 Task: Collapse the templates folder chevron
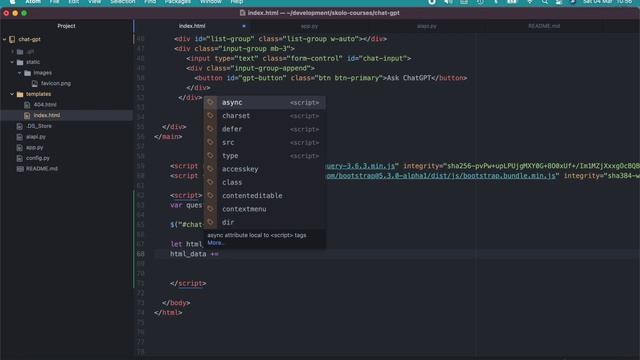(12, 94)
